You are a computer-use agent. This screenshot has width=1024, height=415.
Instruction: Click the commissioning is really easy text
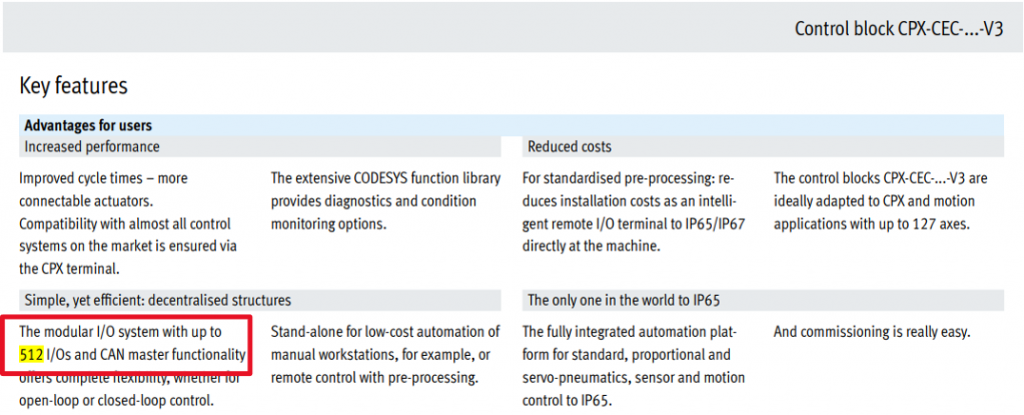(x=872, y=332)
